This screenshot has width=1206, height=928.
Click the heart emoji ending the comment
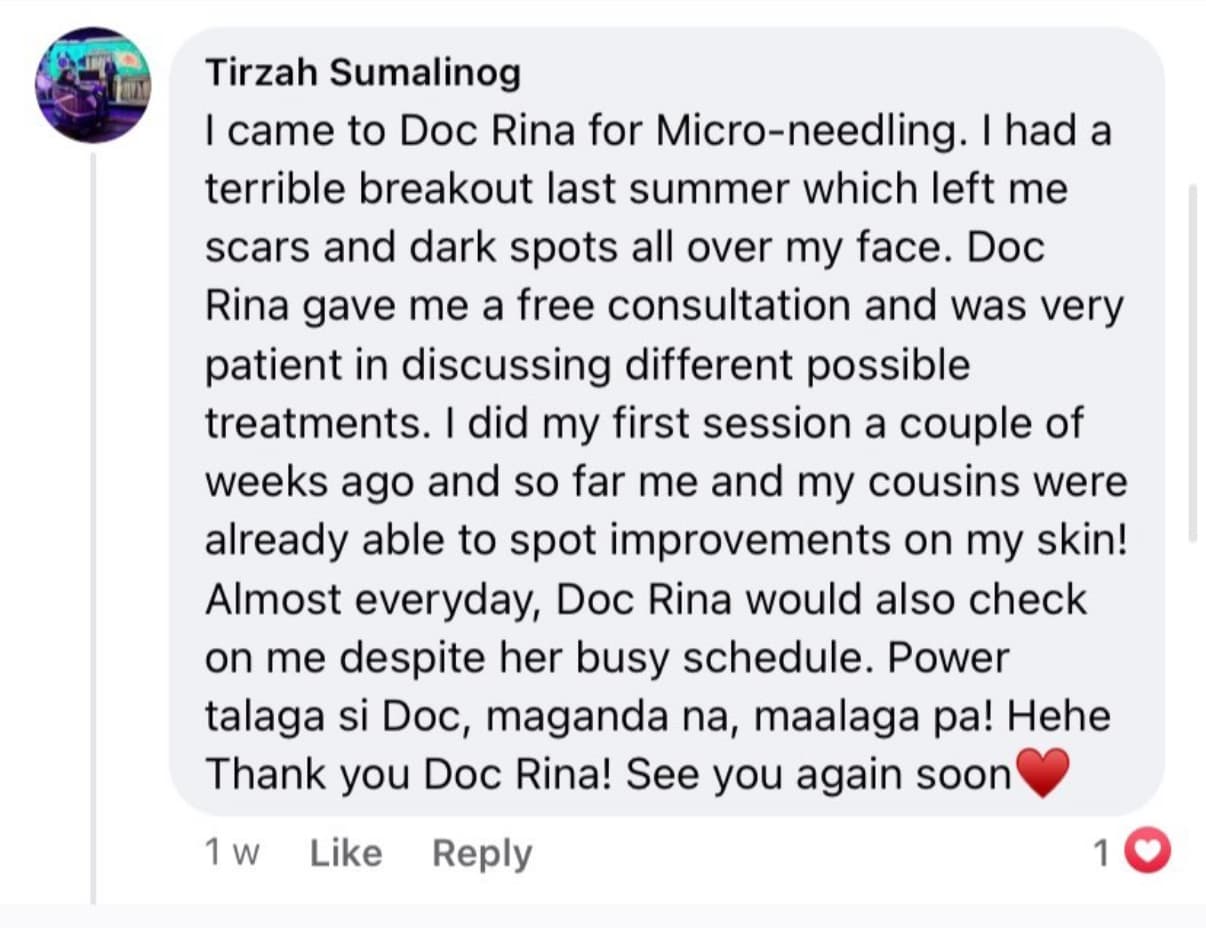pyautogui.click(x=1042, y=774)
